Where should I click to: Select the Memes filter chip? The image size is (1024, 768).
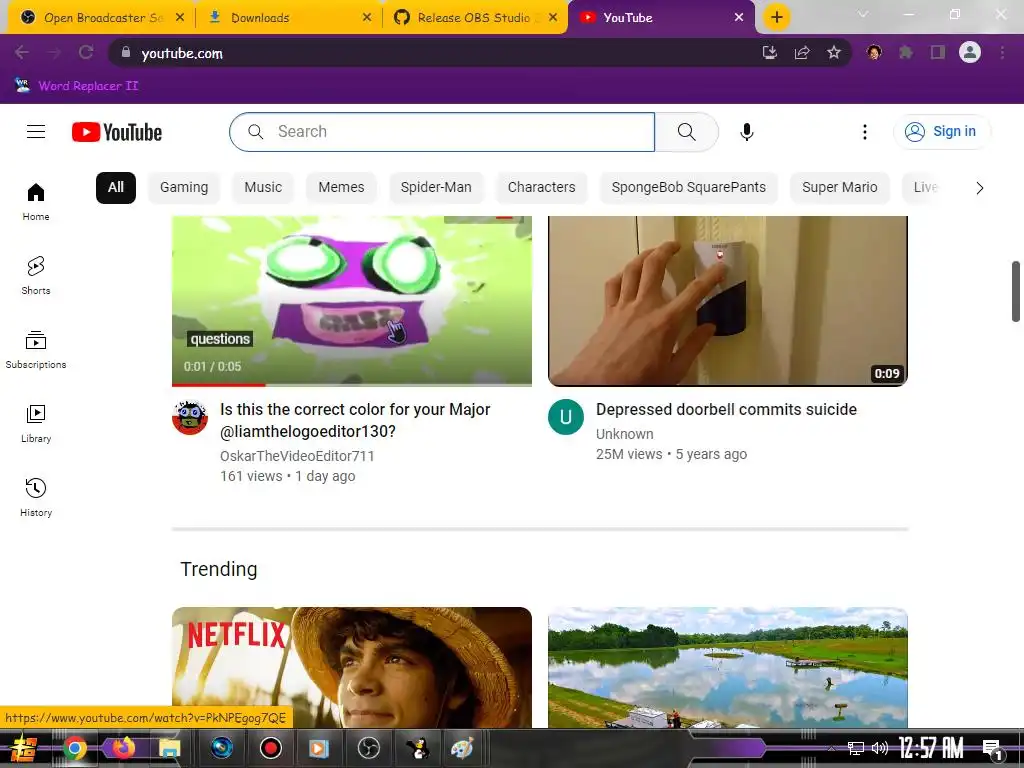[x=342, y=187]
